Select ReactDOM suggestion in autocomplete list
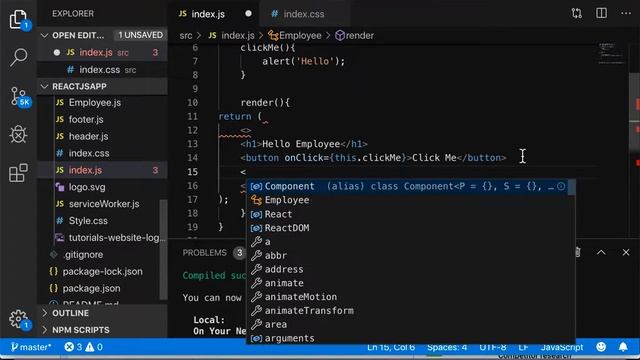Image resolution: width=640 pixels, height=360 pixels. [x=410, y=228]
